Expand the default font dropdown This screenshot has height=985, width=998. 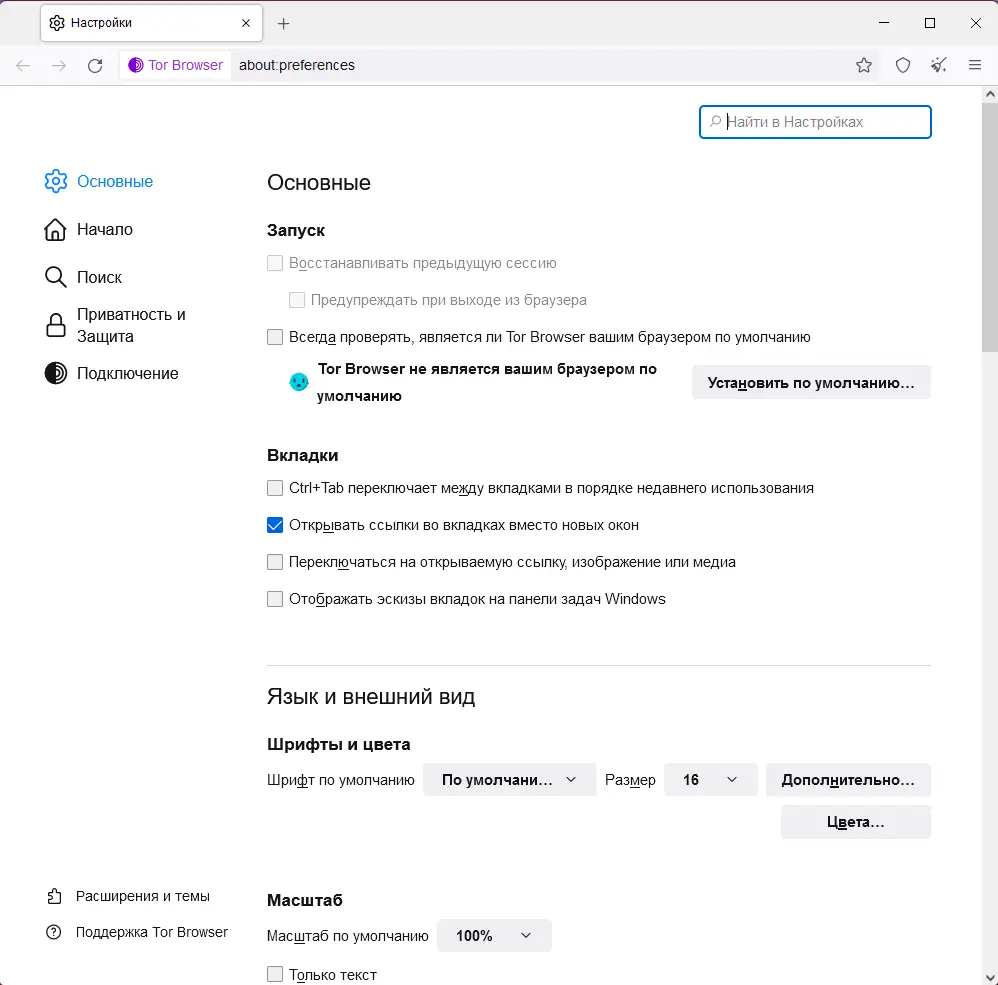coord(509,780)
